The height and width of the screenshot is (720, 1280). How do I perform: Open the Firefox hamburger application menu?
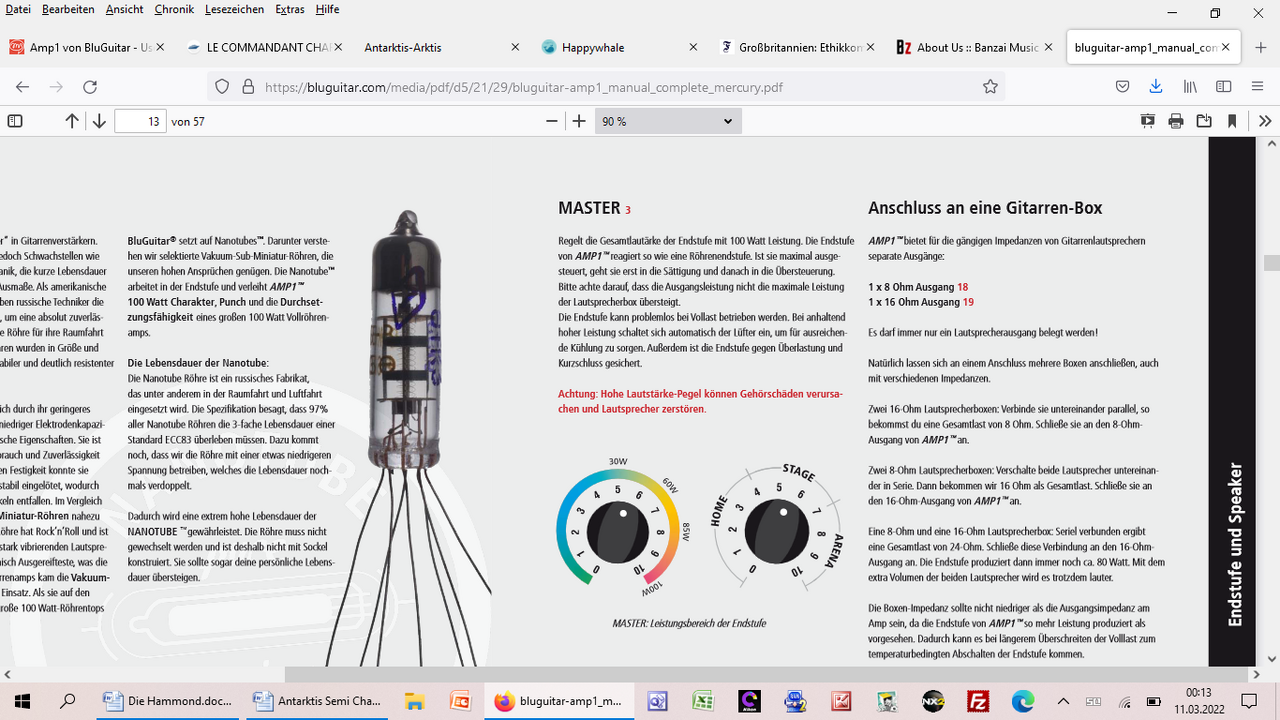(x=1257, y=87)
